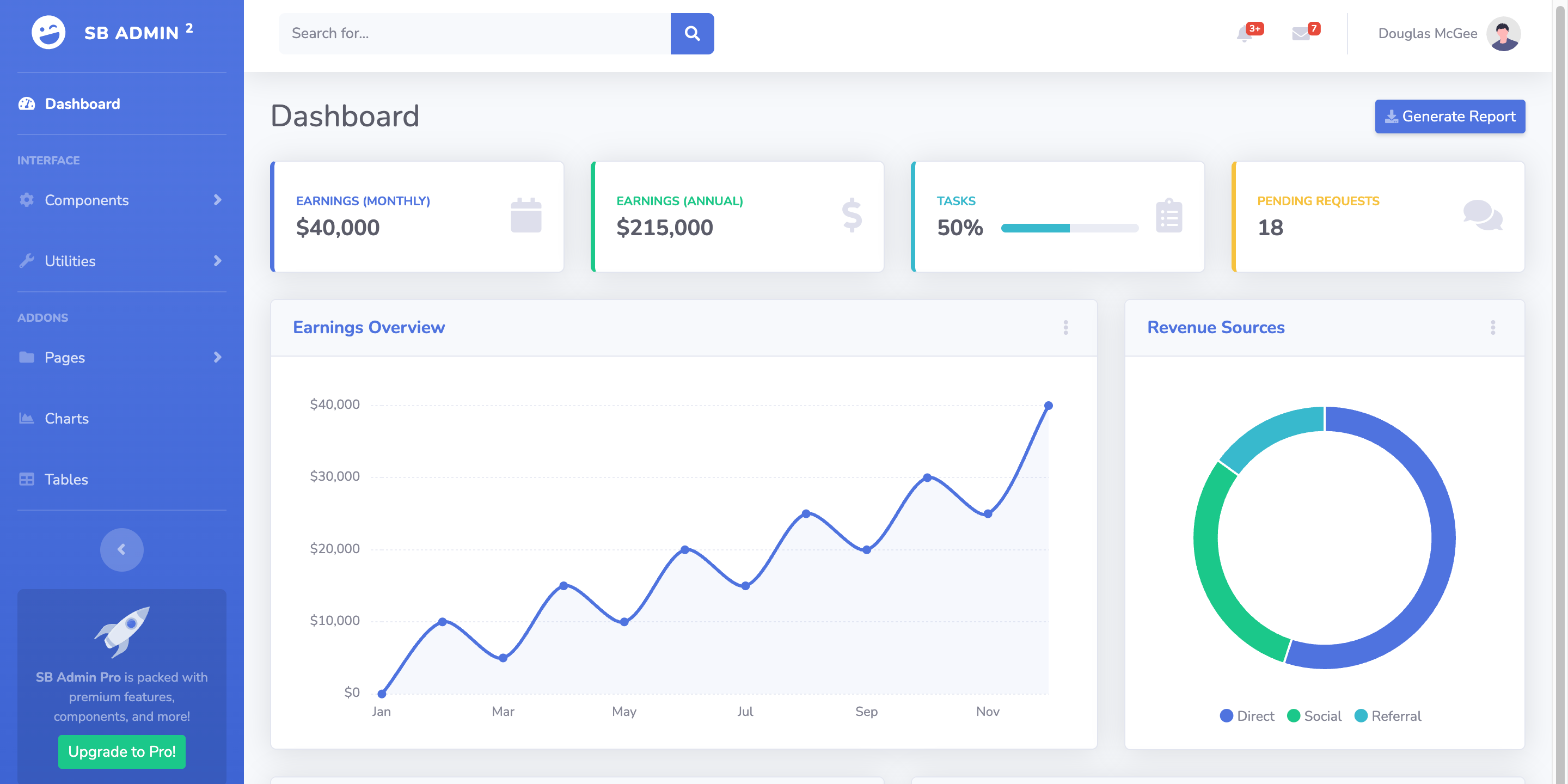This screenshot has width=1568, height=784.
Task: Expand the Components sidebar menu
Action: click(122, 200)
